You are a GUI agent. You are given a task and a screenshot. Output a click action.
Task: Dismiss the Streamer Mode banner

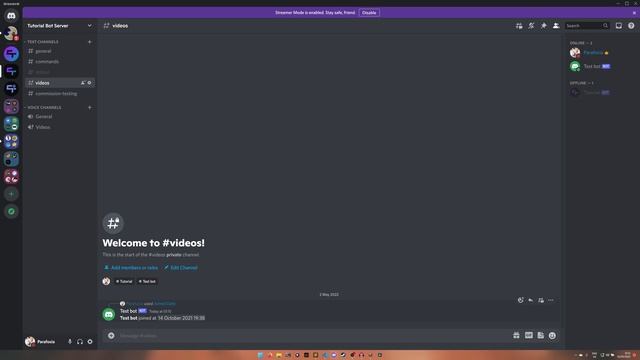tap(634, 13)
